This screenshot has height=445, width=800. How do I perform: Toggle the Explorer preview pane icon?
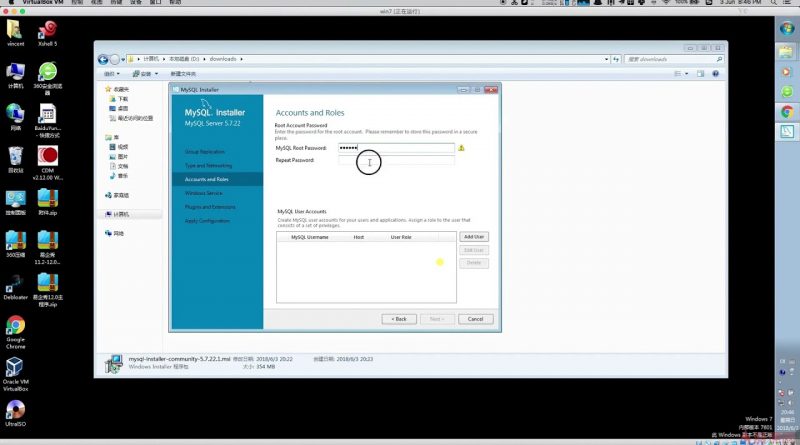(701, 74)
